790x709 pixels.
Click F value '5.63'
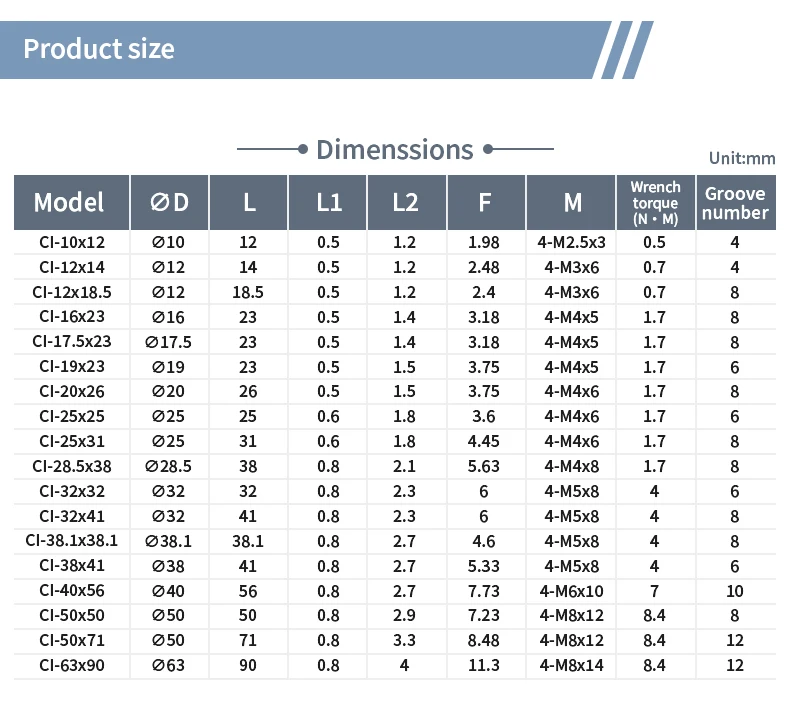pos(484,467)
